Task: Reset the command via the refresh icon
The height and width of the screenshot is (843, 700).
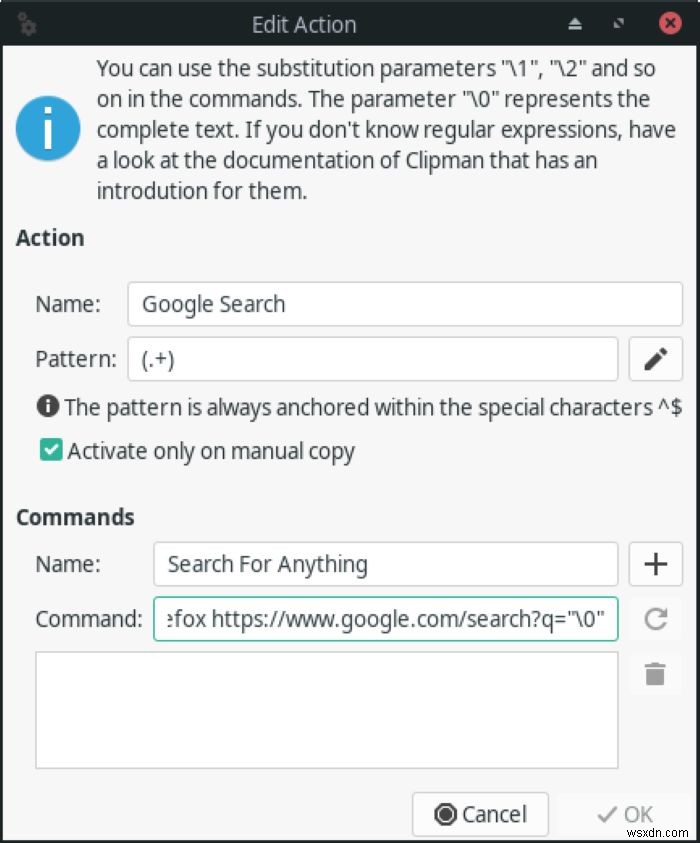Action: 656,619
